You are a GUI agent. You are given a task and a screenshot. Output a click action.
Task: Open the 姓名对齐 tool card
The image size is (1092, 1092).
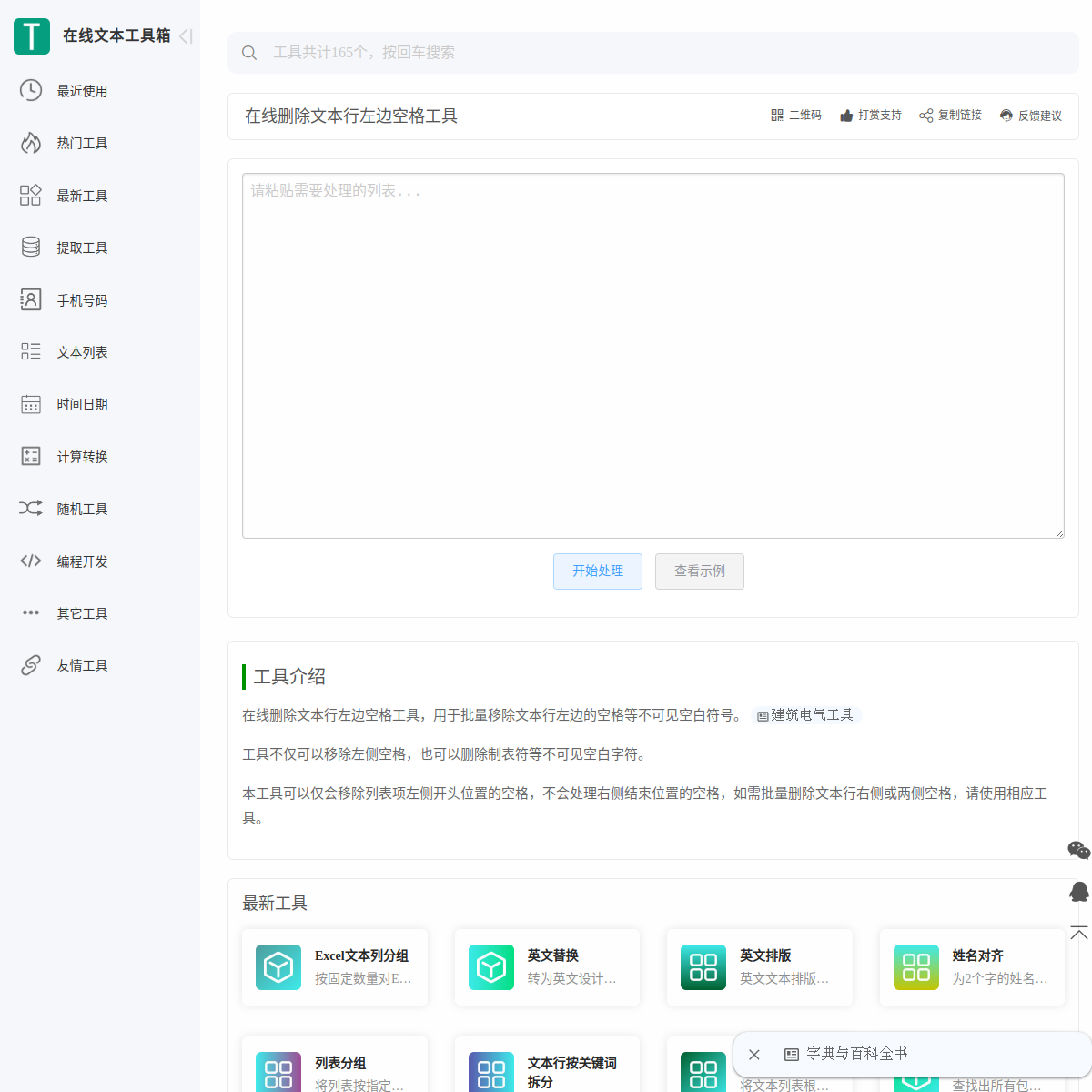coord(972,967)
